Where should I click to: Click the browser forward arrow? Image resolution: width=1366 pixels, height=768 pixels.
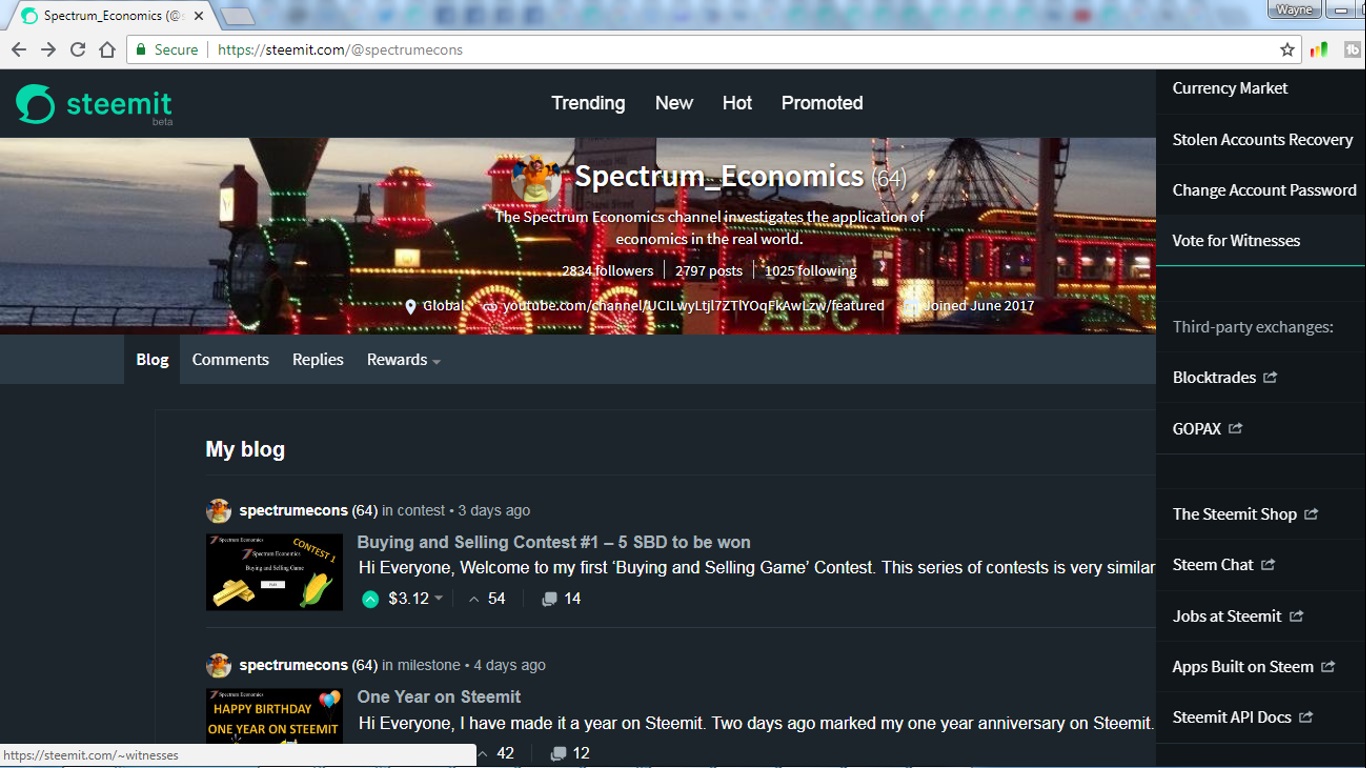point(48,50)
